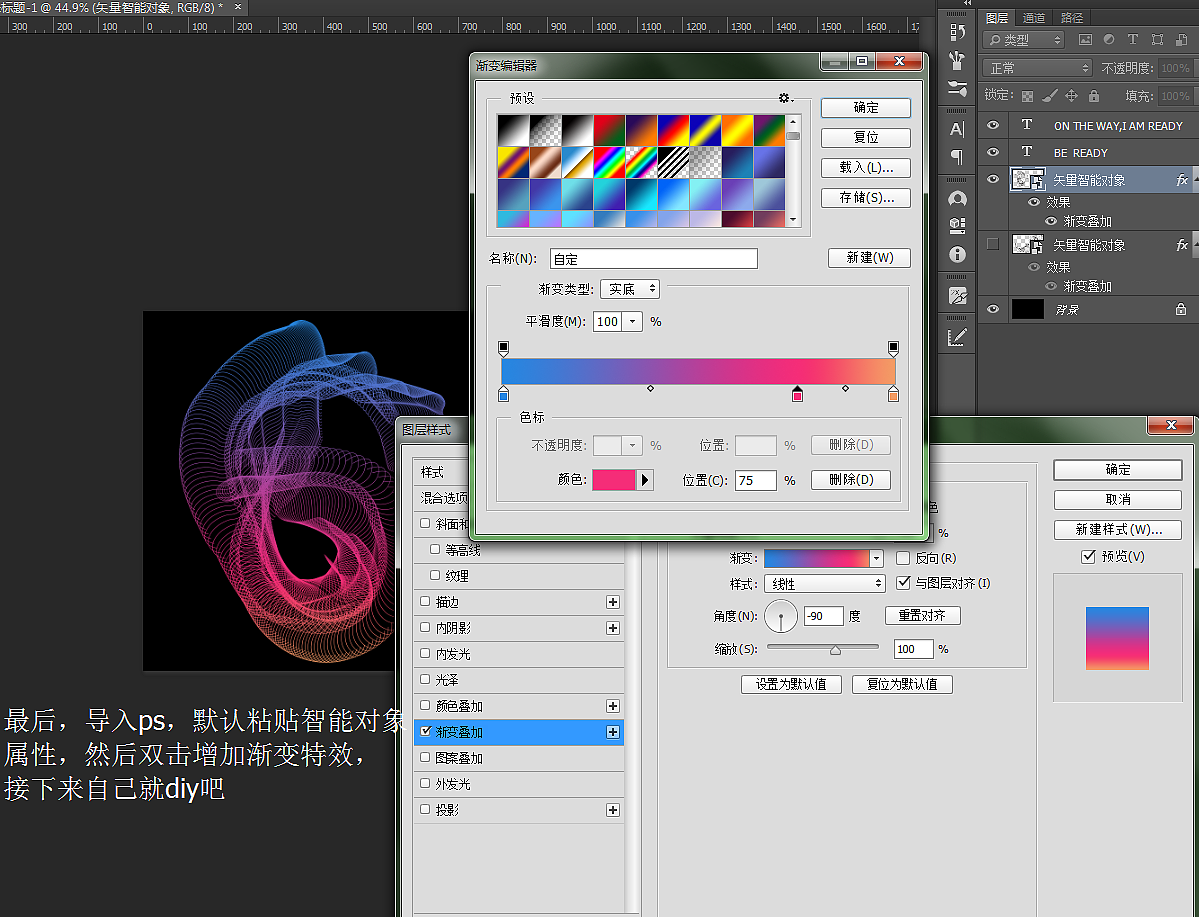Image resolution: width=1199 pixels, height=917 pixels.
Task: Open the 渐变 preset picker arrow
Action: [x=876, y=558]
